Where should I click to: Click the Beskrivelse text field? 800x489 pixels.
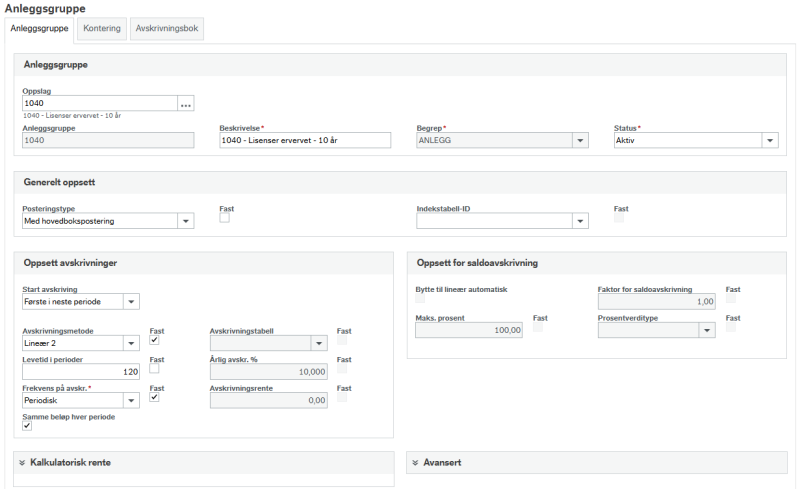(x=305, y=140)
